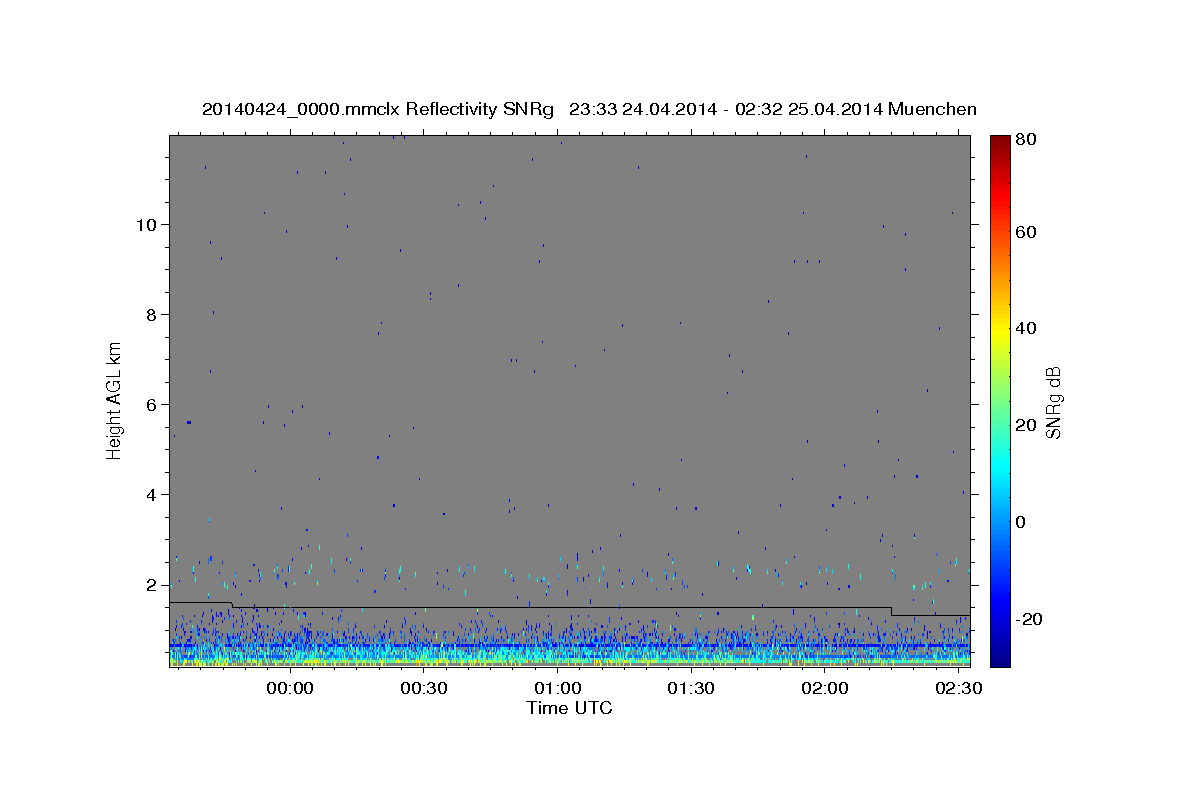Click the dark blue bottom of the colorbar

coord(1000,658)
